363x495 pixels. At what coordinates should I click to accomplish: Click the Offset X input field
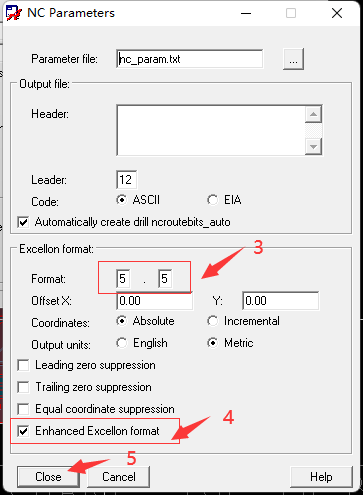(155, 301)
